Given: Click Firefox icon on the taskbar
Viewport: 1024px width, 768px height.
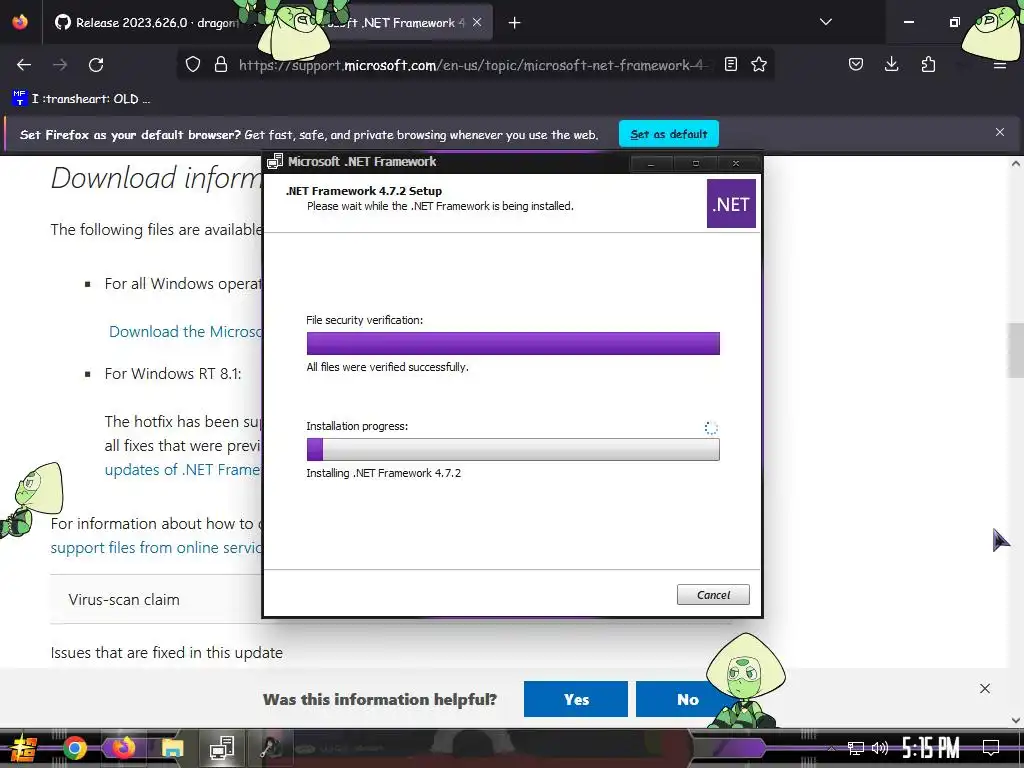Looking at the screenshot, I should coord(123,748).
